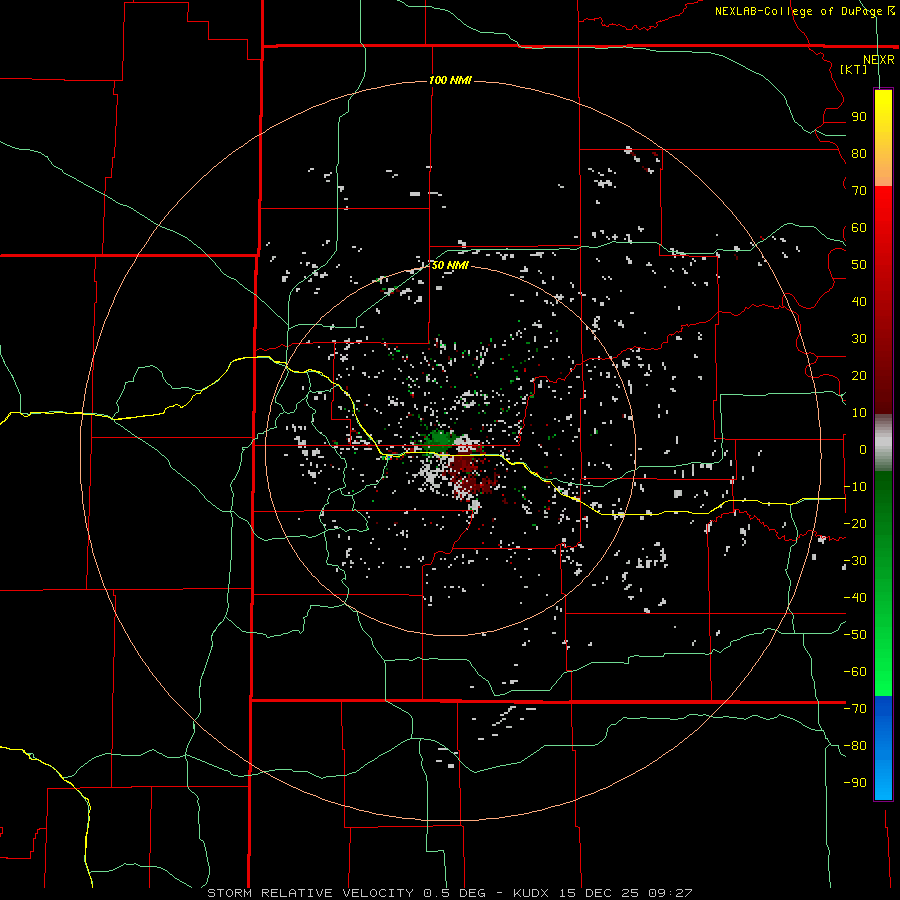Click the positive 20 scale value

(x=859, y=375)
